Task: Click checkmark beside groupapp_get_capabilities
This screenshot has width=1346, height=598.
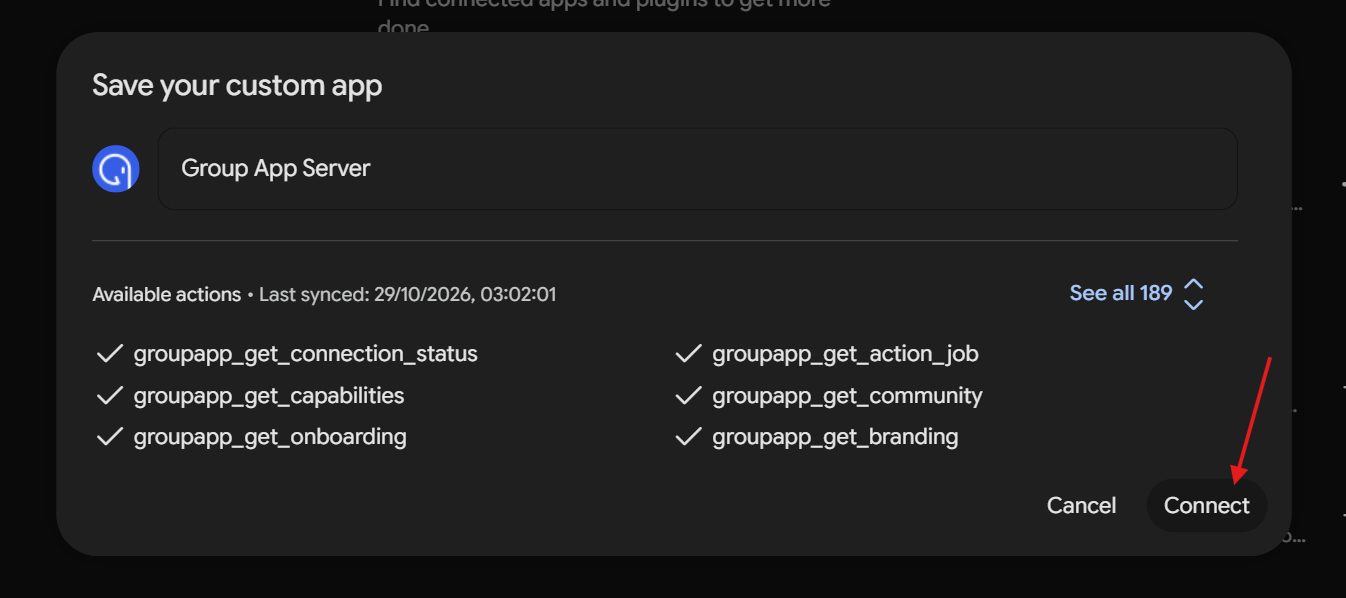Action: [x=108, y=396]
